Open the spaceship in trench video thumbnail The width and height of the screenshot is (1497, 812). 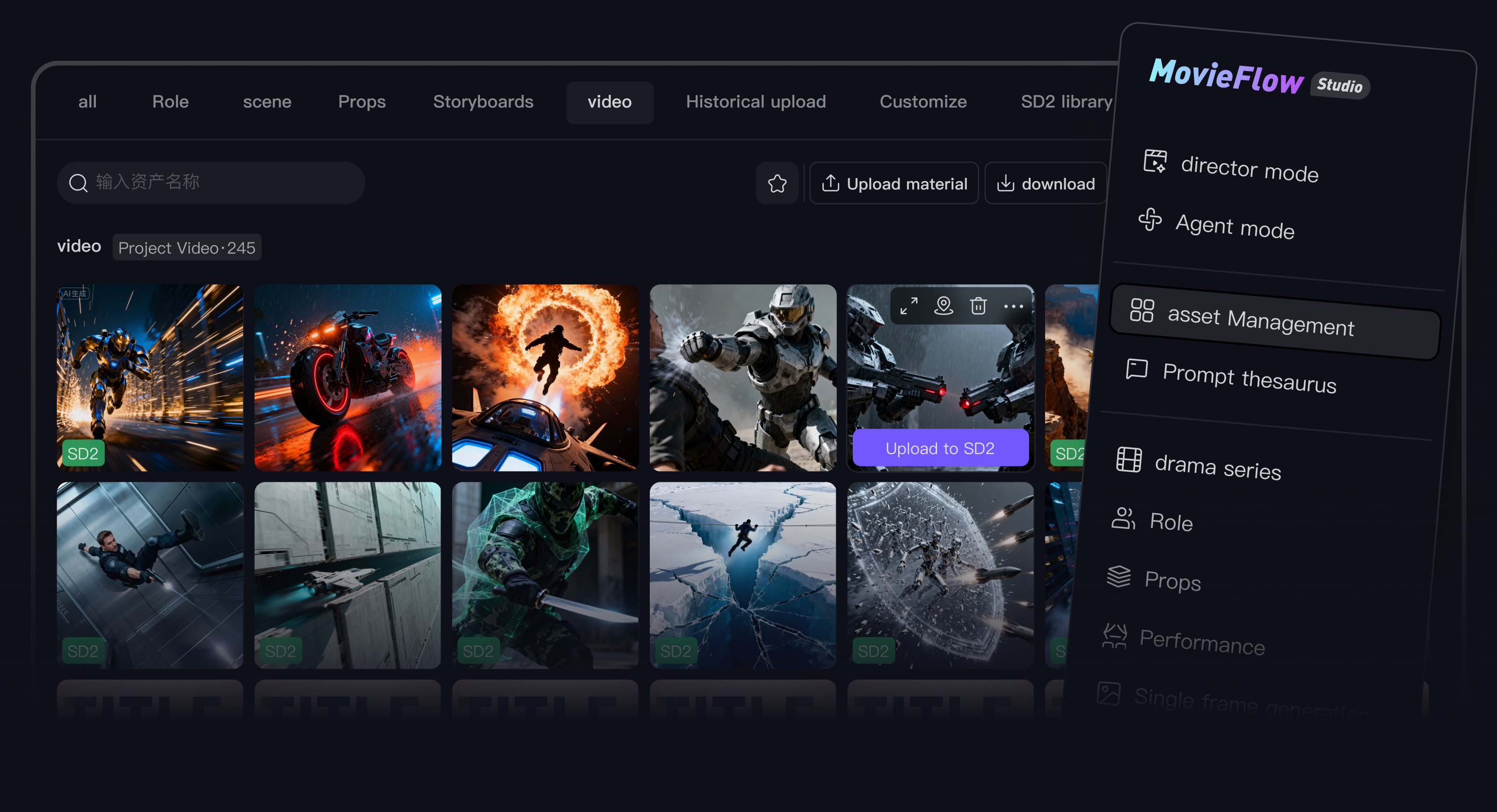[348, 575]
